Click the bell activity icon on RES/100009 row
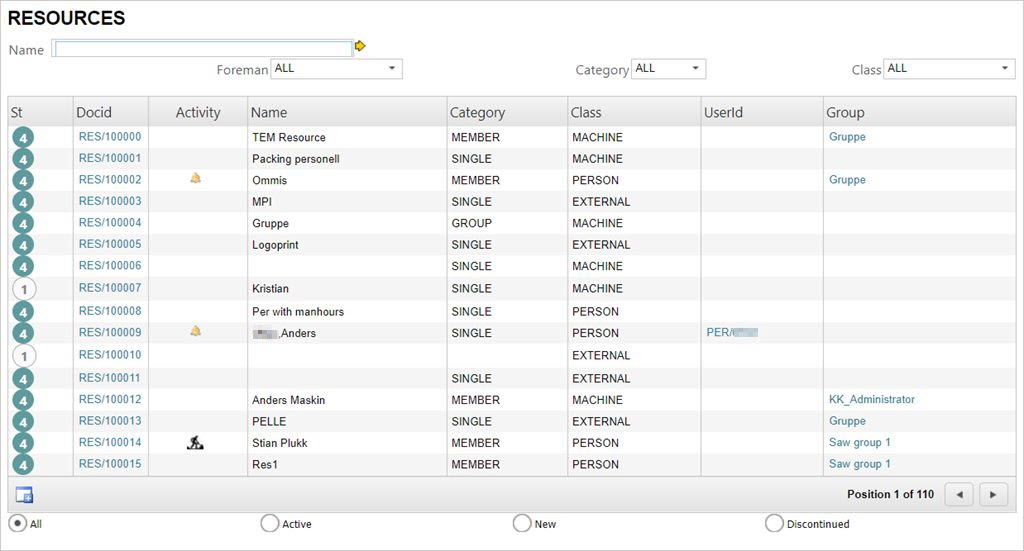Viewport: 1024px width, 551px height. [196, 331]
